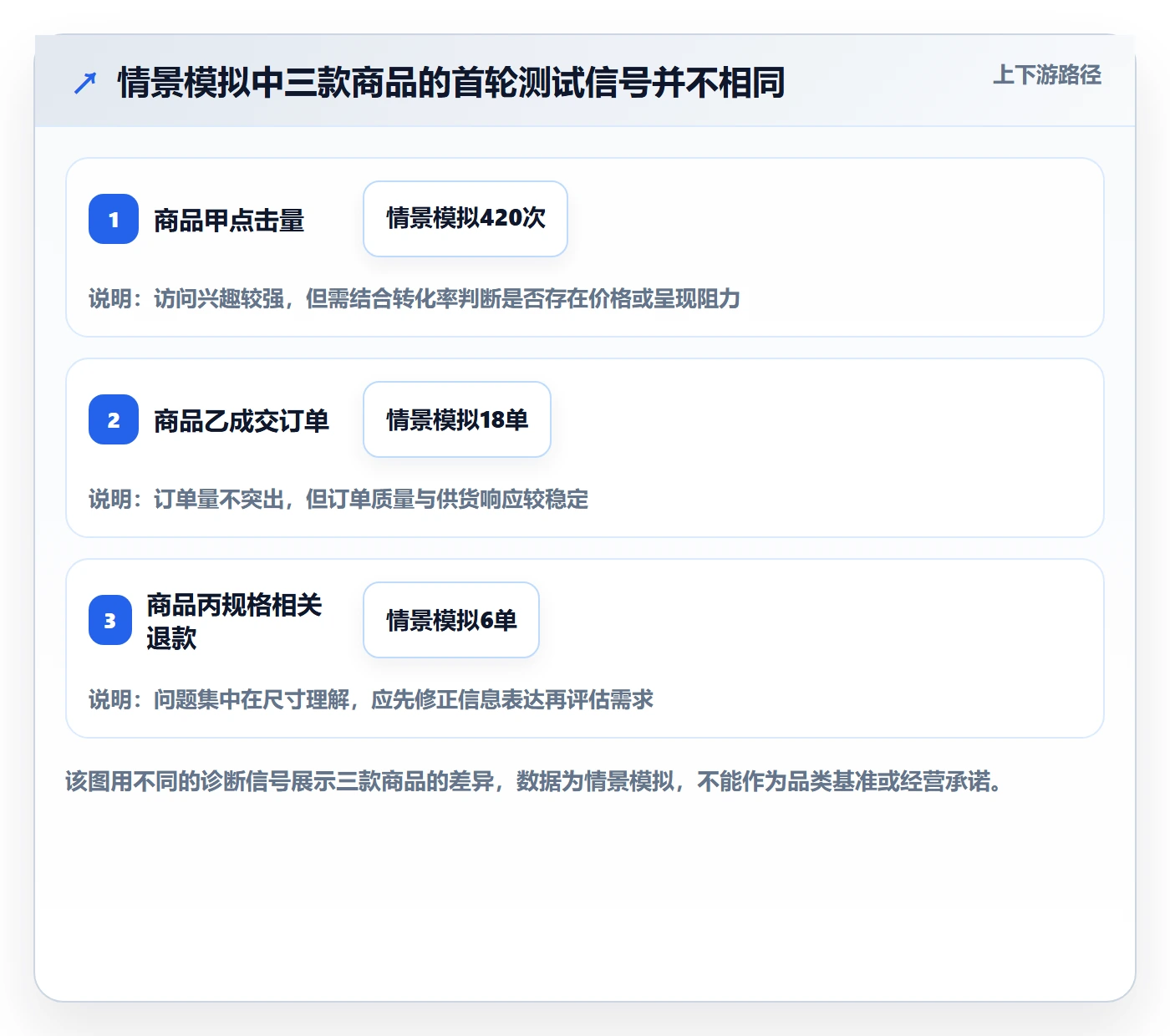
Task: Click the number 2 badge for 商品乙成交订单
Action: (x=114, y=419)
